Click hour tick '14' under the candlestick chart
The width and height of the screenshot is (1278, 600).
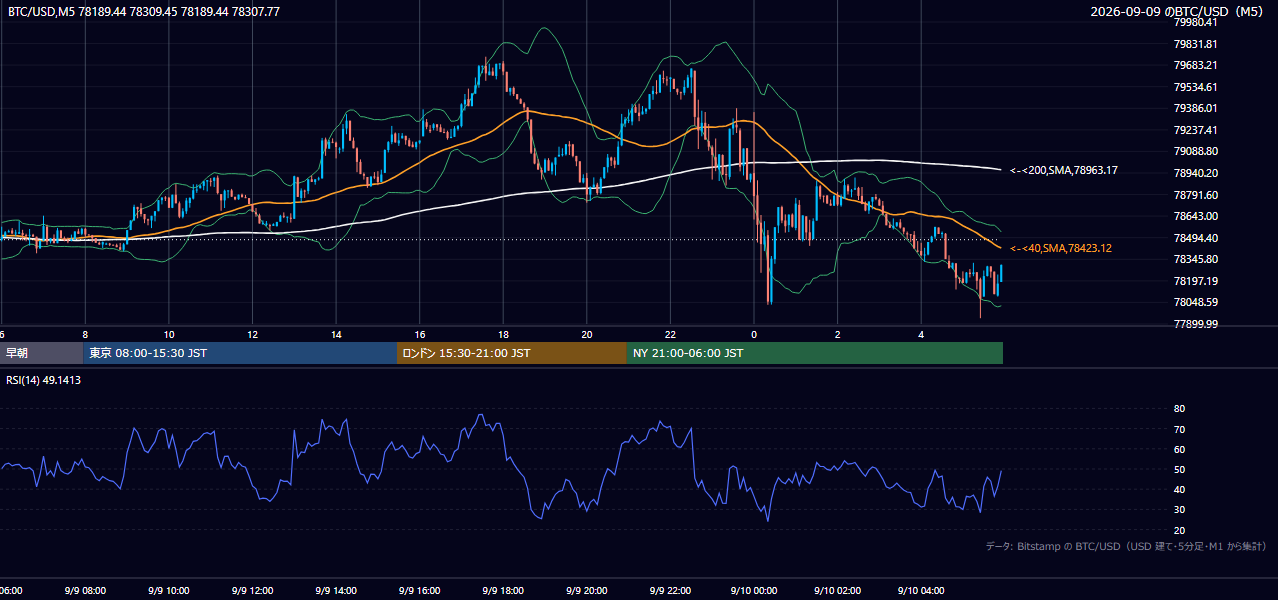tap(337, 335)
